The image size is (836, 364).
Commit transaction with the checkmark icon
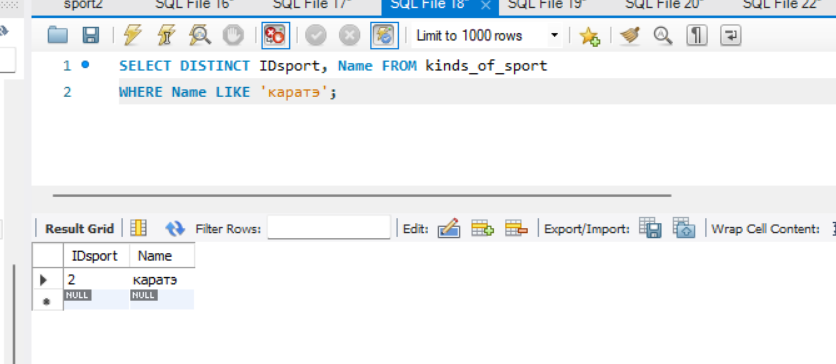[x=316, y=36]
